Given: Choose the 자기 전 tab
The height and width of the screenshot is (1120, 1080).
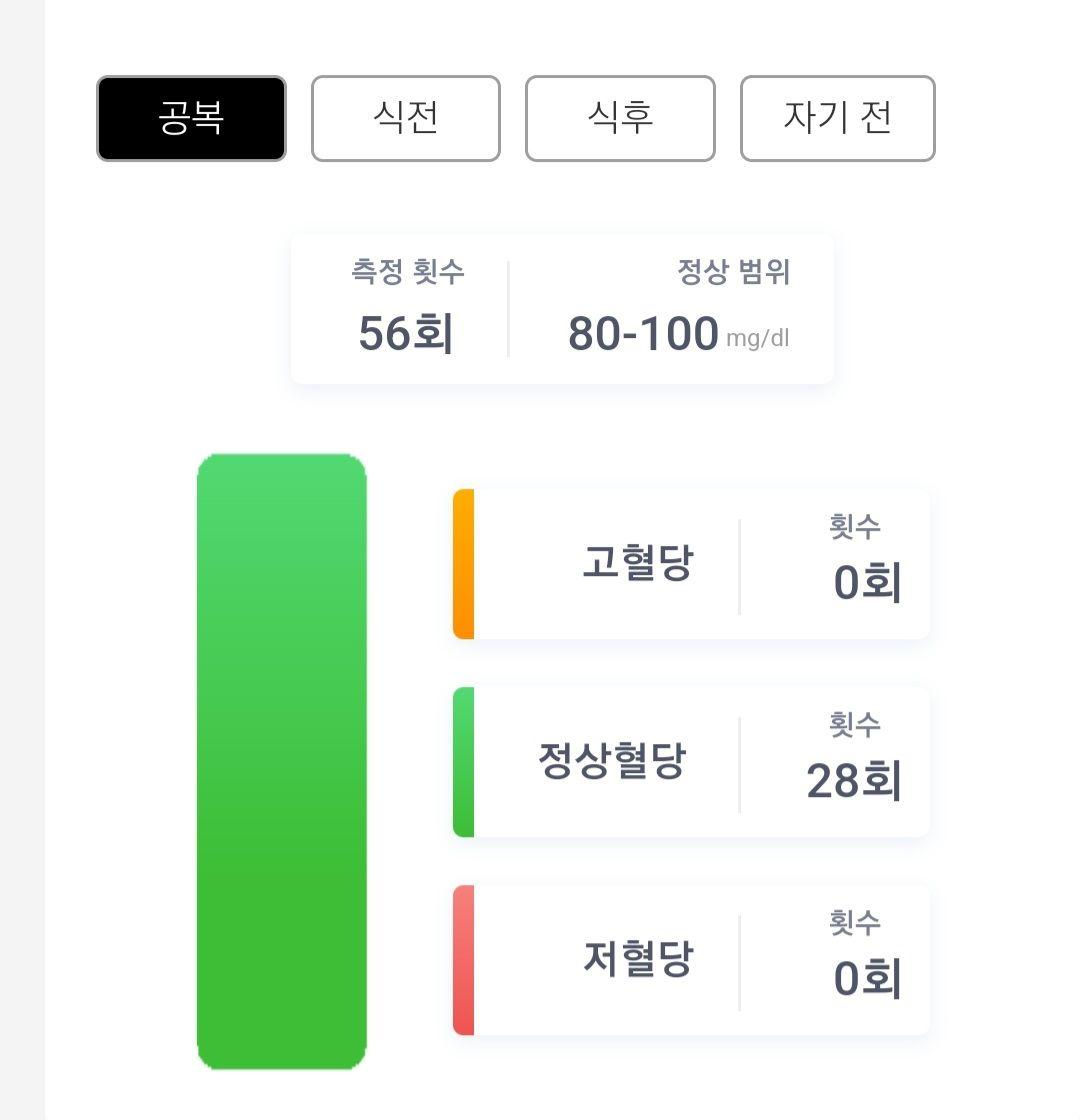Looking at the screenshot, I should (x=838, y=119).
